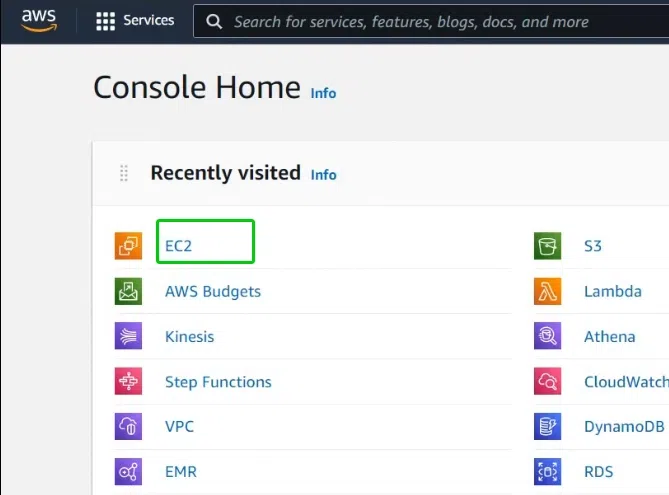Screen dimensions: 669x495
Task: Focus the services search field
Action: click(431, 21)
